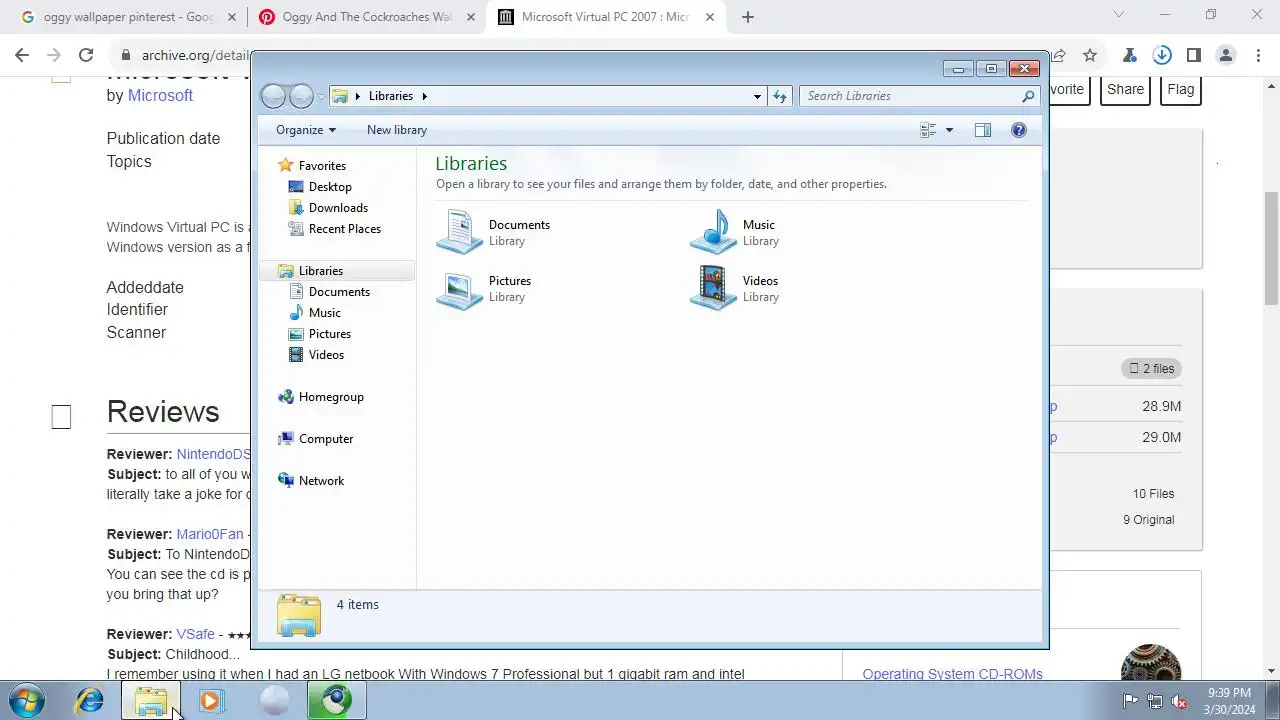Launch Internet Explorer from taskbar
Viewport: 1280px width, 720px height.
[x=90, y=701]
